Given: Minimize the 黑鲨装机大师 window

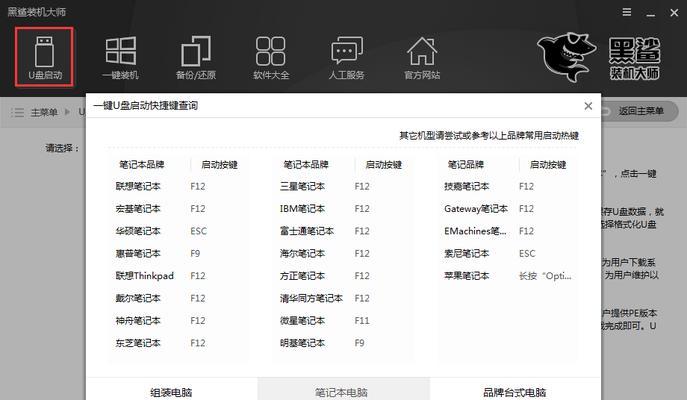Looking at the screenshot, I should click(x=651, y=13).
